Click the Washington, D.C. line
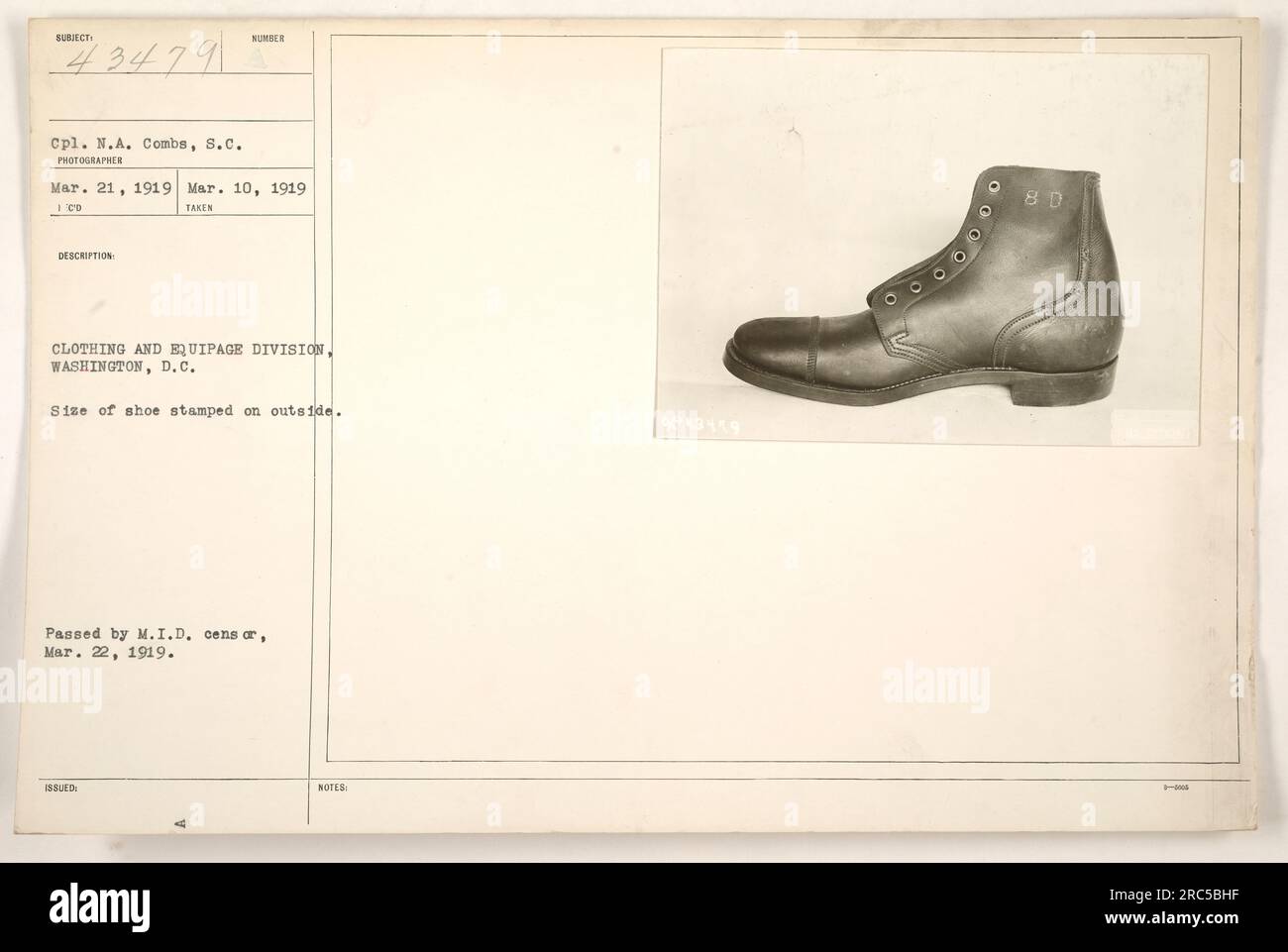 point(119,366)
